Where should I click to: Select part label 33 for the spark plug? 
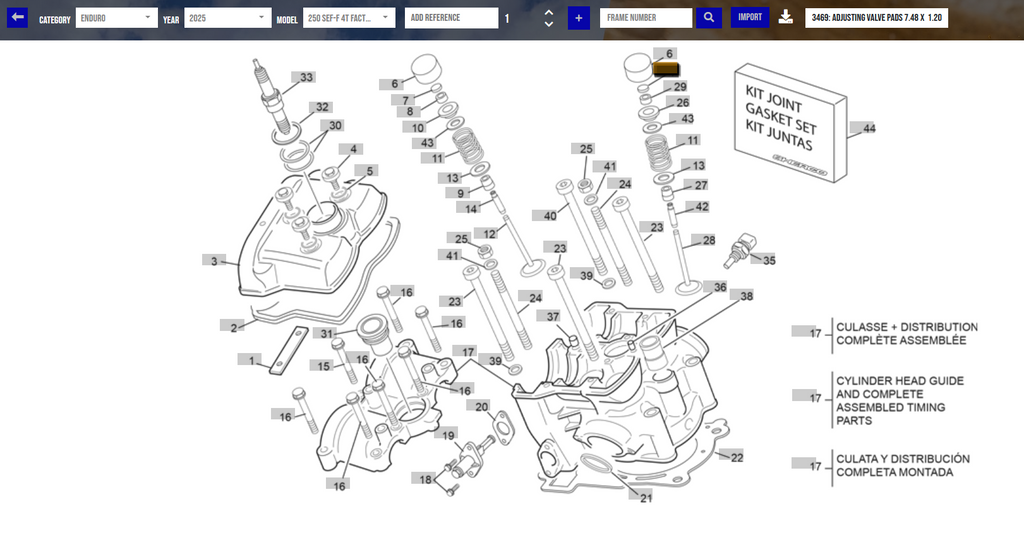pyautogui.click(x=304, y=77)
